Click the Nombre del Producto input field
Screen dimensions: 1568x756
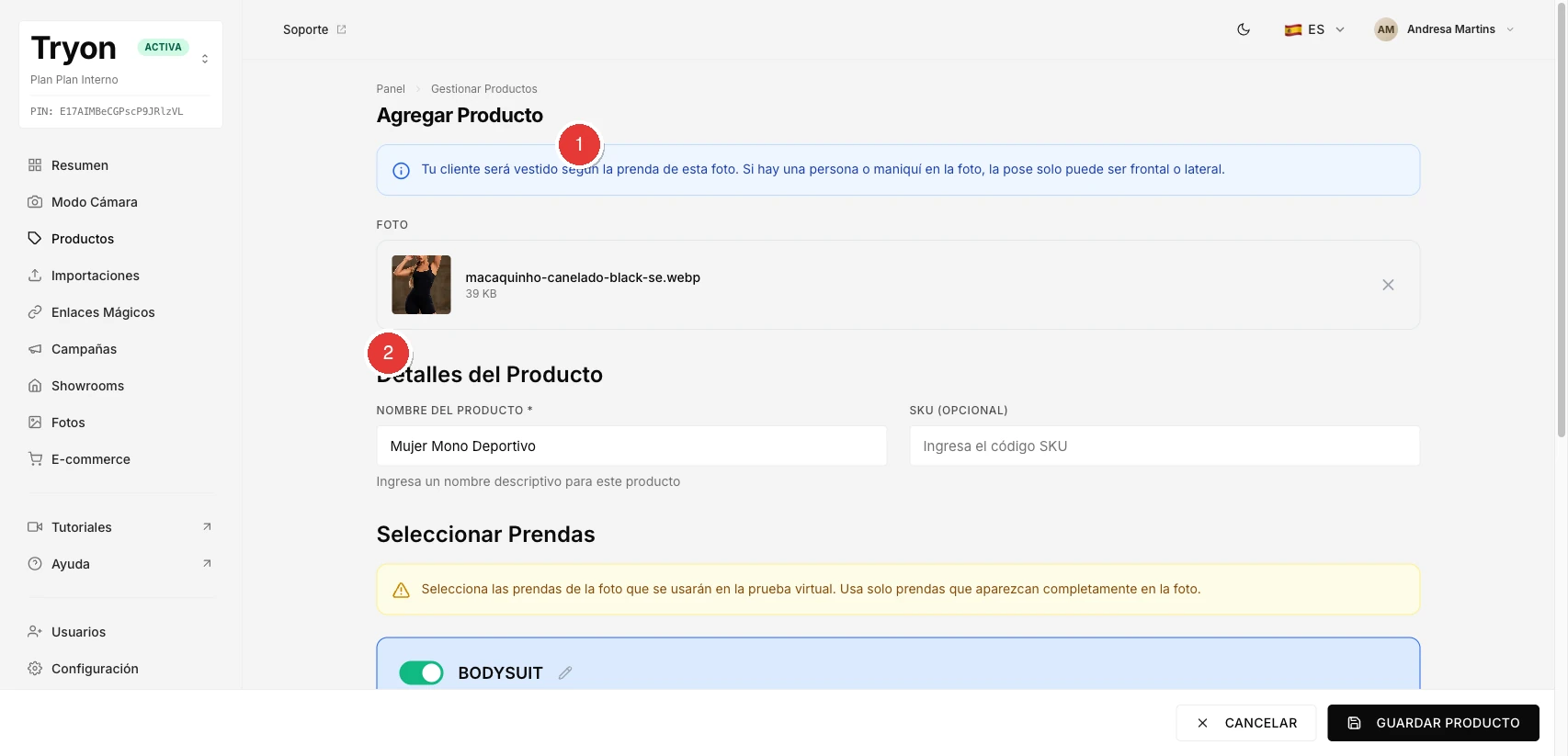(631, 446)
